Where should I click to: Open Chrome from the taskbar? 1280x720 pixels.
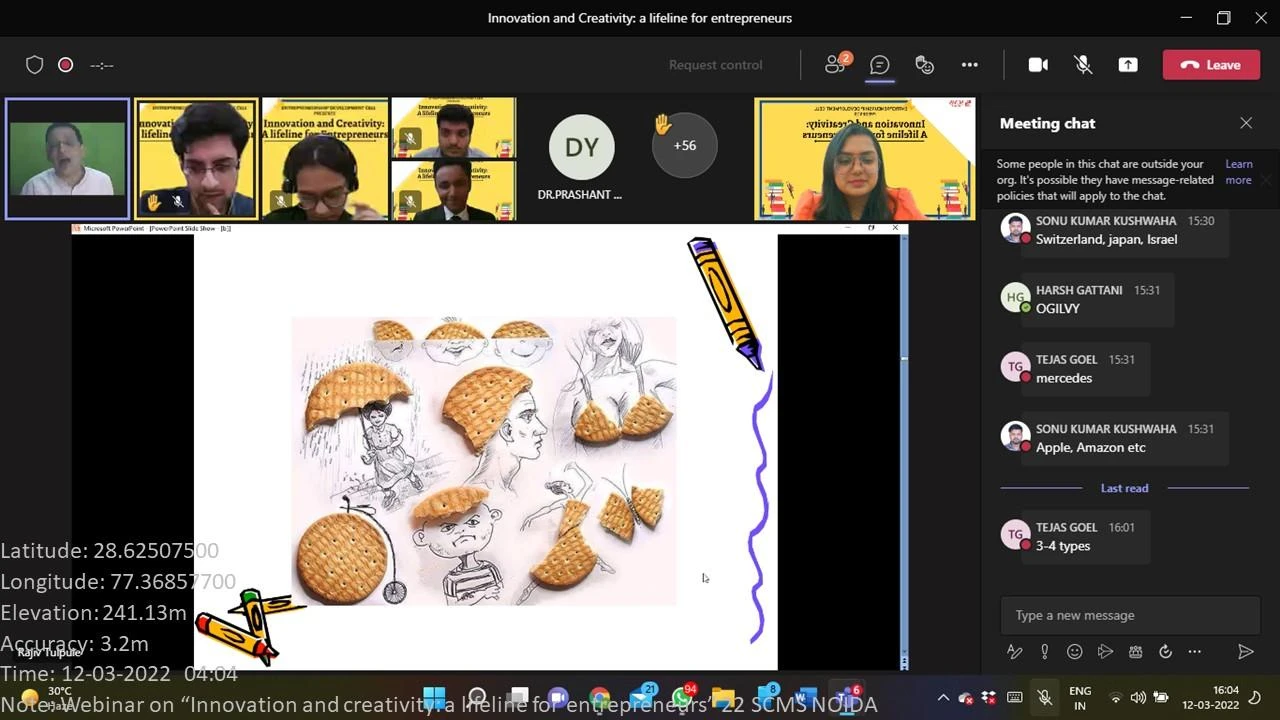[x=600, y=697]
